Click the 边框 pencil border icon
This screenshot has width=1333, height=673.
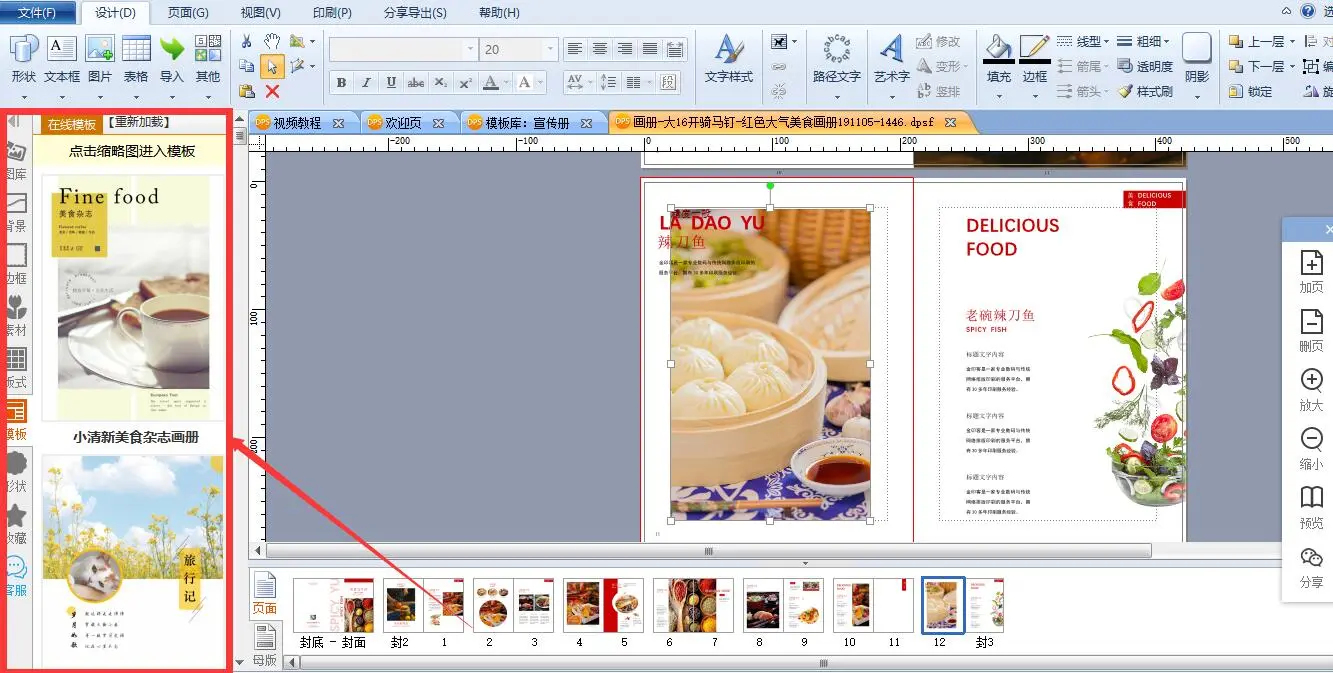pos(1034,47)
